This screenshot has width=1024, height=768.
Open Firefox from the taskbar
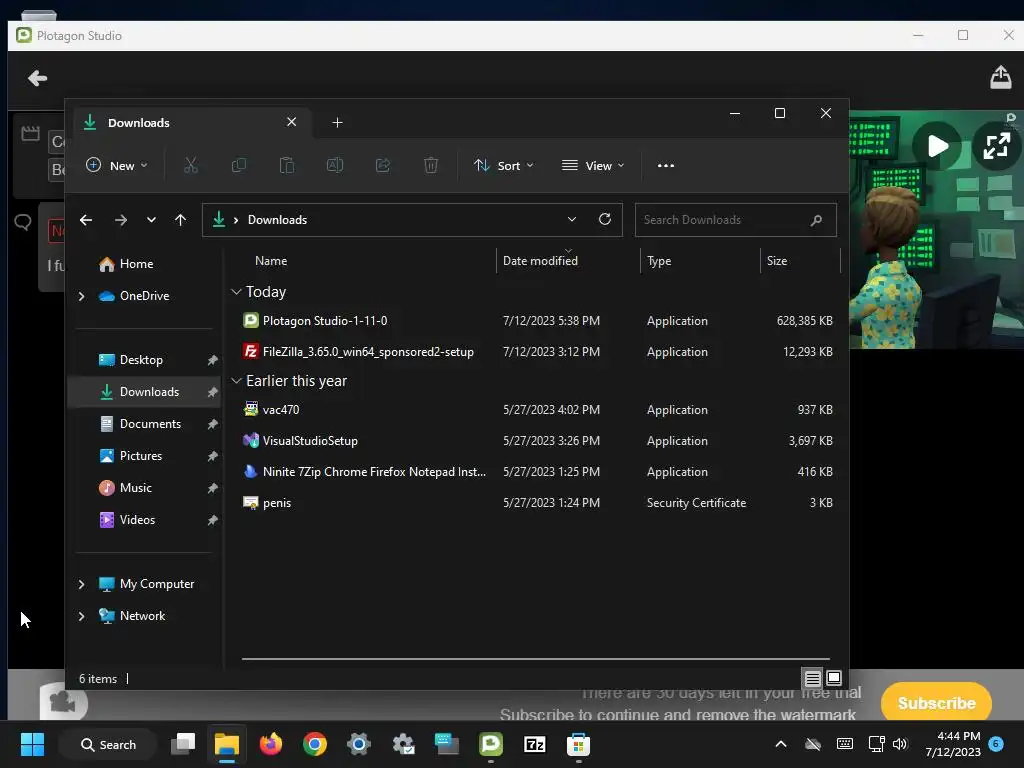pos(271,744)
